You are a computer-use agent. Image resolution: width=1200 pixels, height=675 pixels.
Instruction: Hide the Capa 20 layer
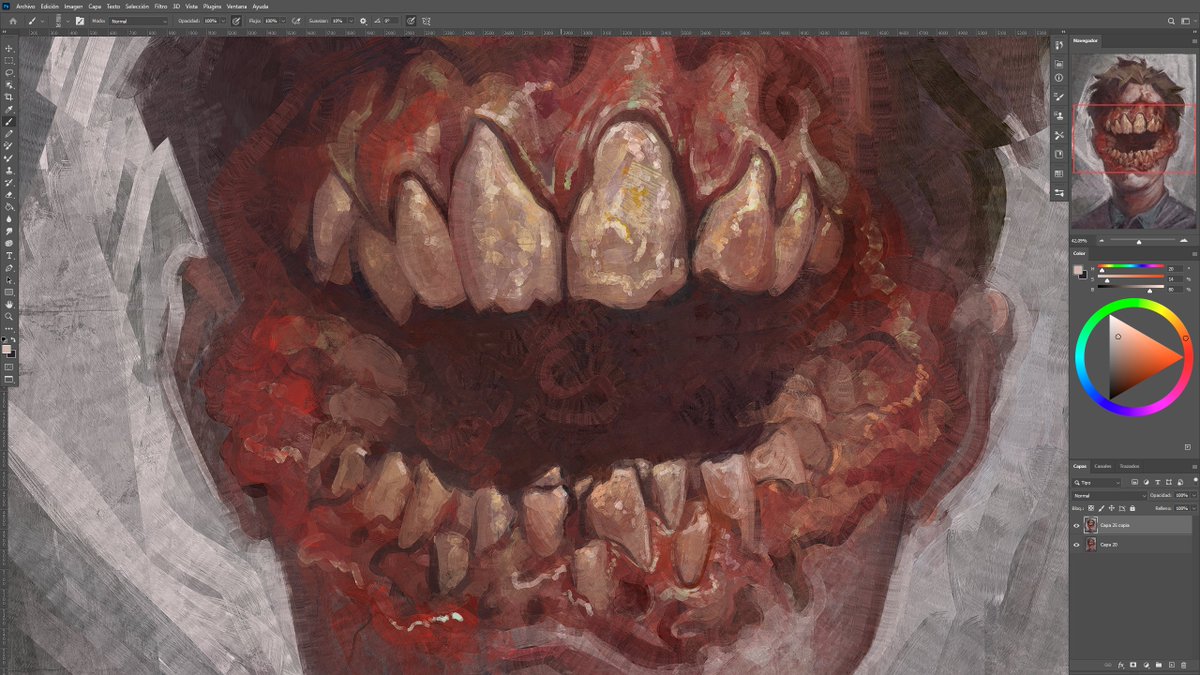[x=1076, y=545]
